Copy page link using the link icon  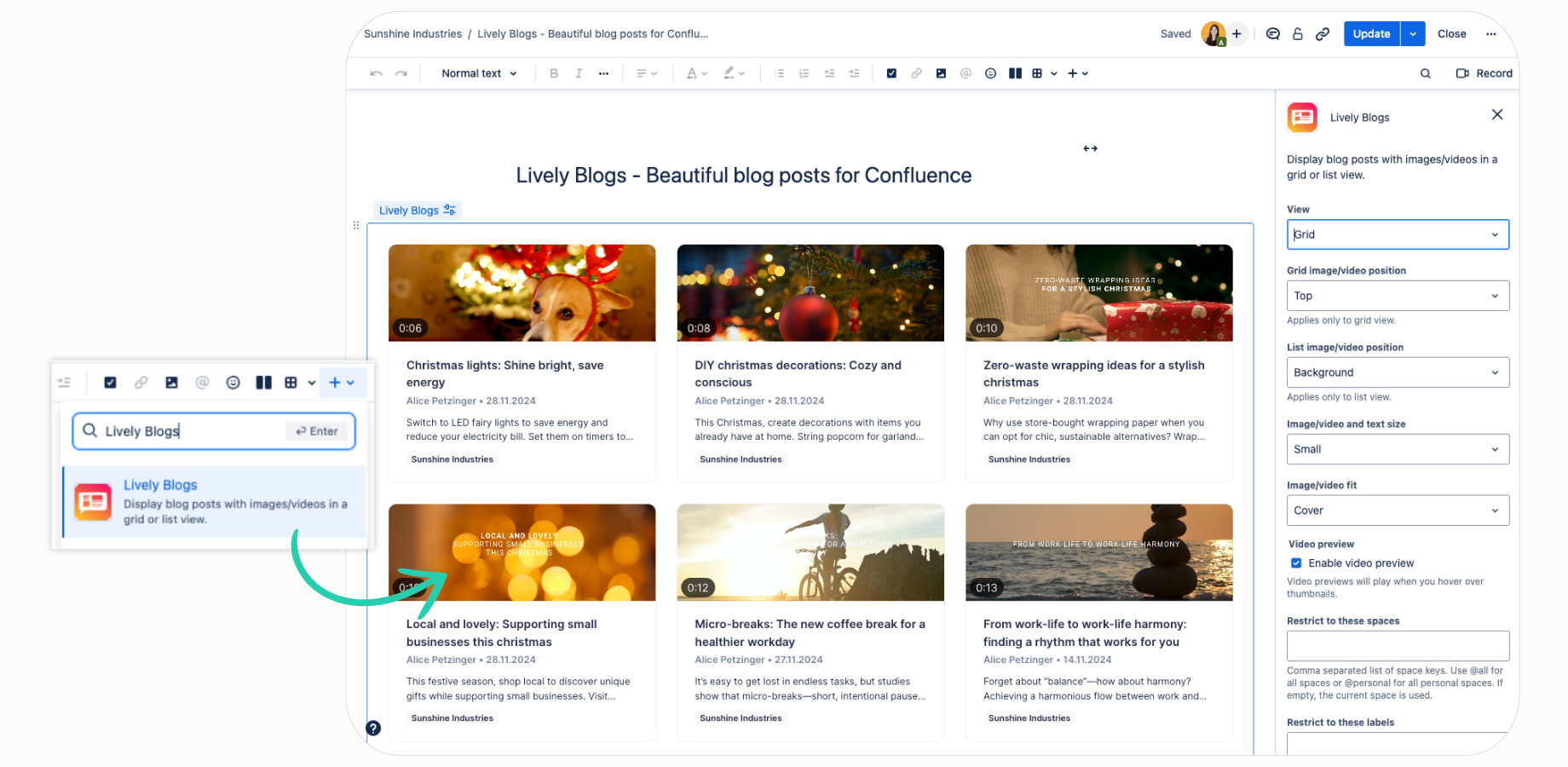(1323, 34)
